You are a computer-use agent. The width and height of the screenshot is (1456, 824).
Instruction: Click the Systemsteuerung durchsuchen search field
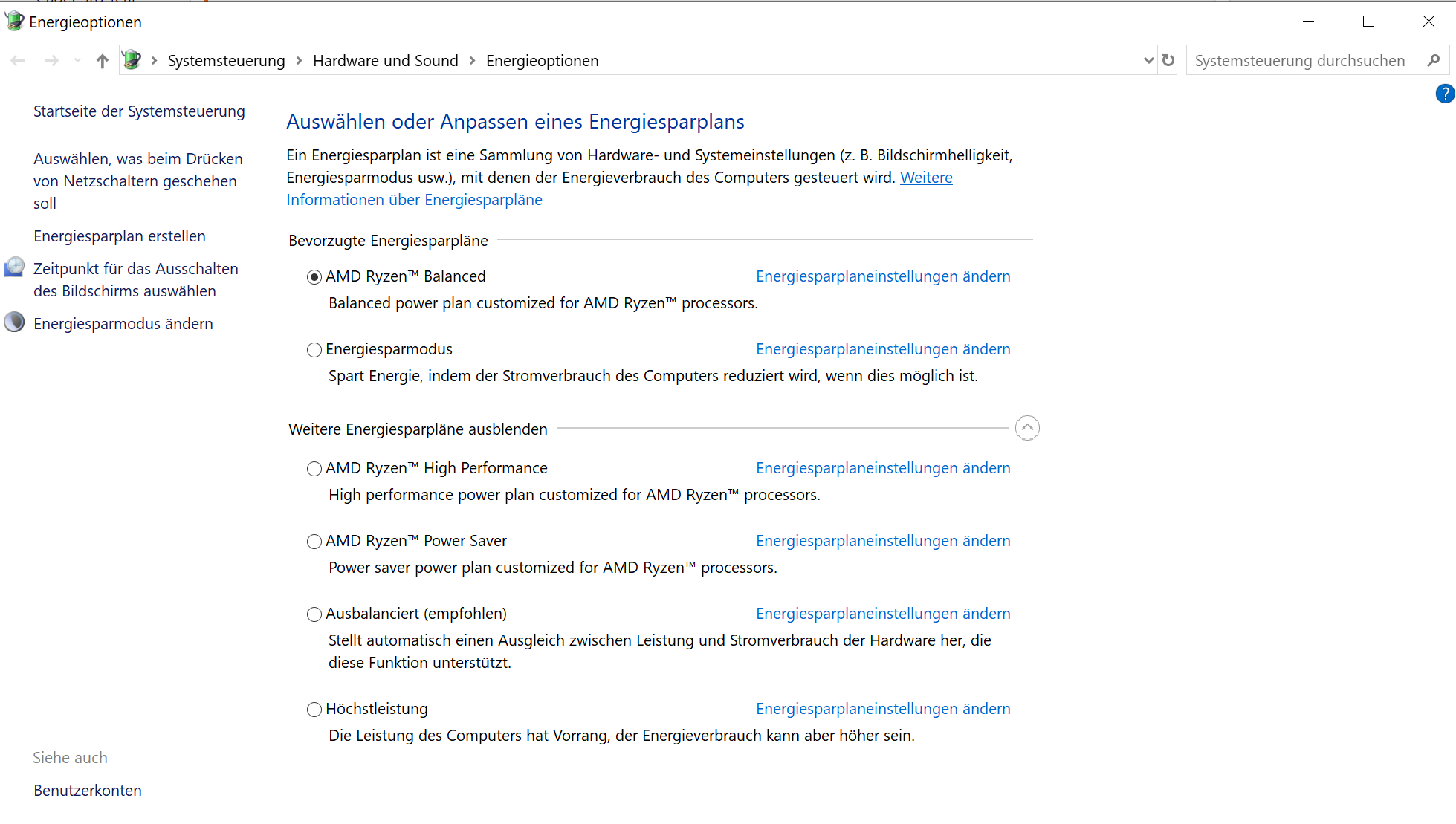pos(1299,61)
